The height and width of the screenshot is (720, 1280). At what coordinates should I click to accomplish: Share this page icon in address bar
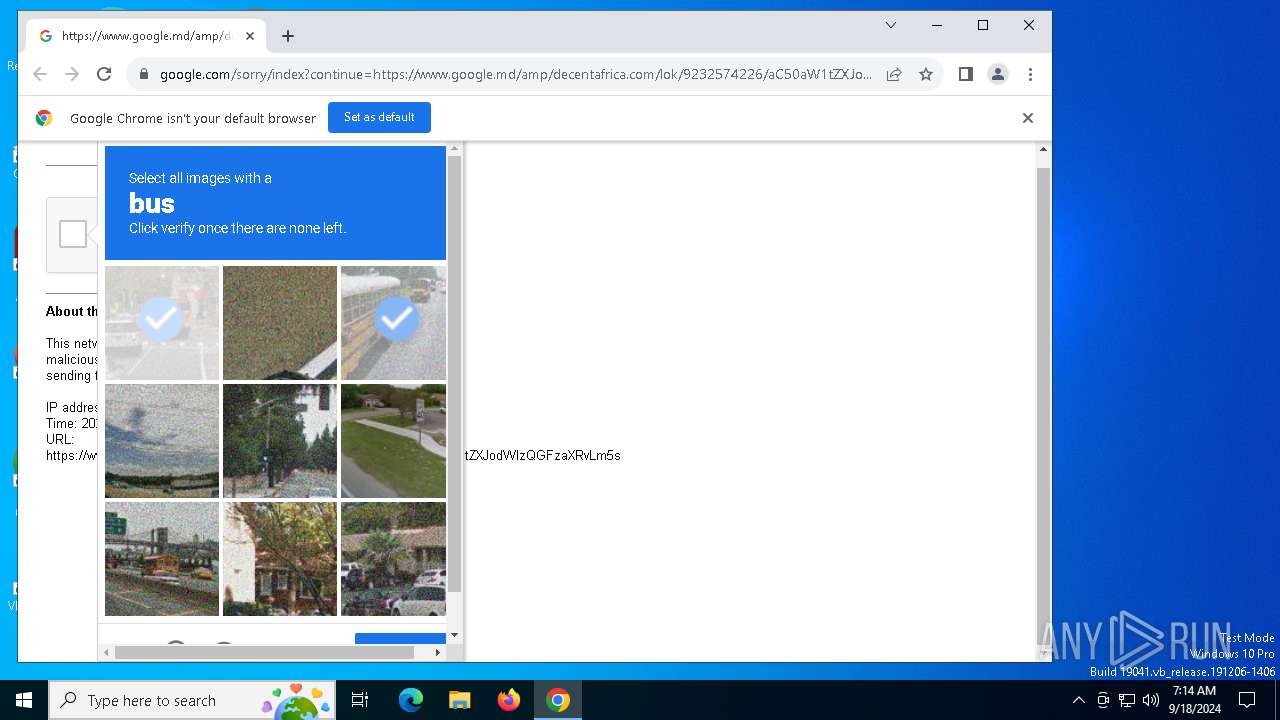point(894,74)
